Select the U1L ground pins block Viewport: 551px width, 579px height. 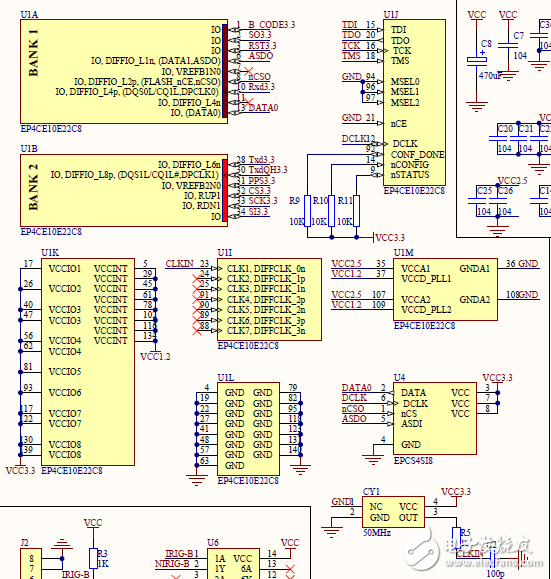pos(248,429)
